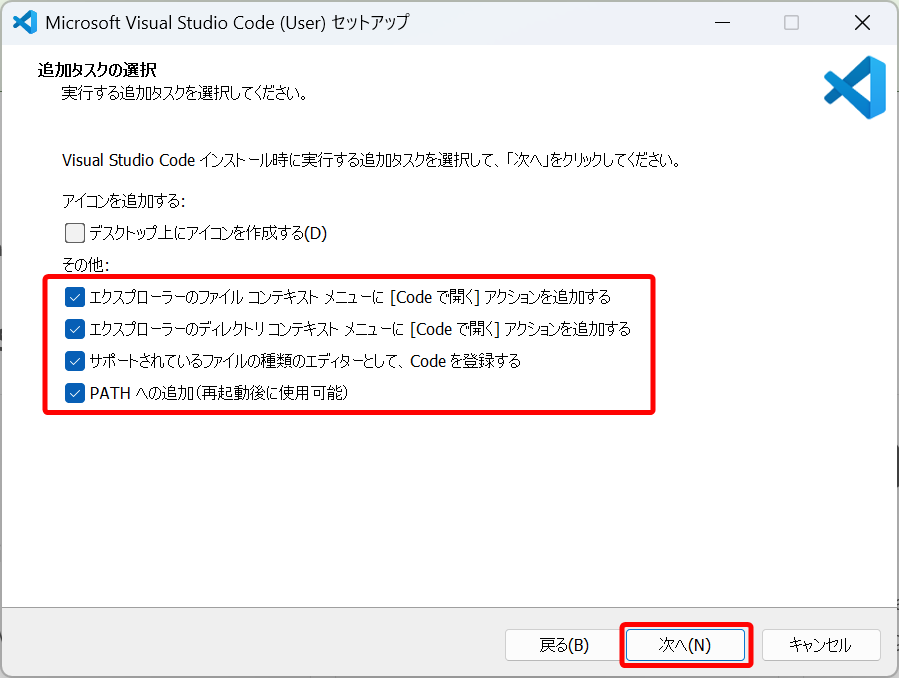Click empty space left of 戻る(B) button
The width and height of the screenshot is (899, 678).
tap(250, 645)
